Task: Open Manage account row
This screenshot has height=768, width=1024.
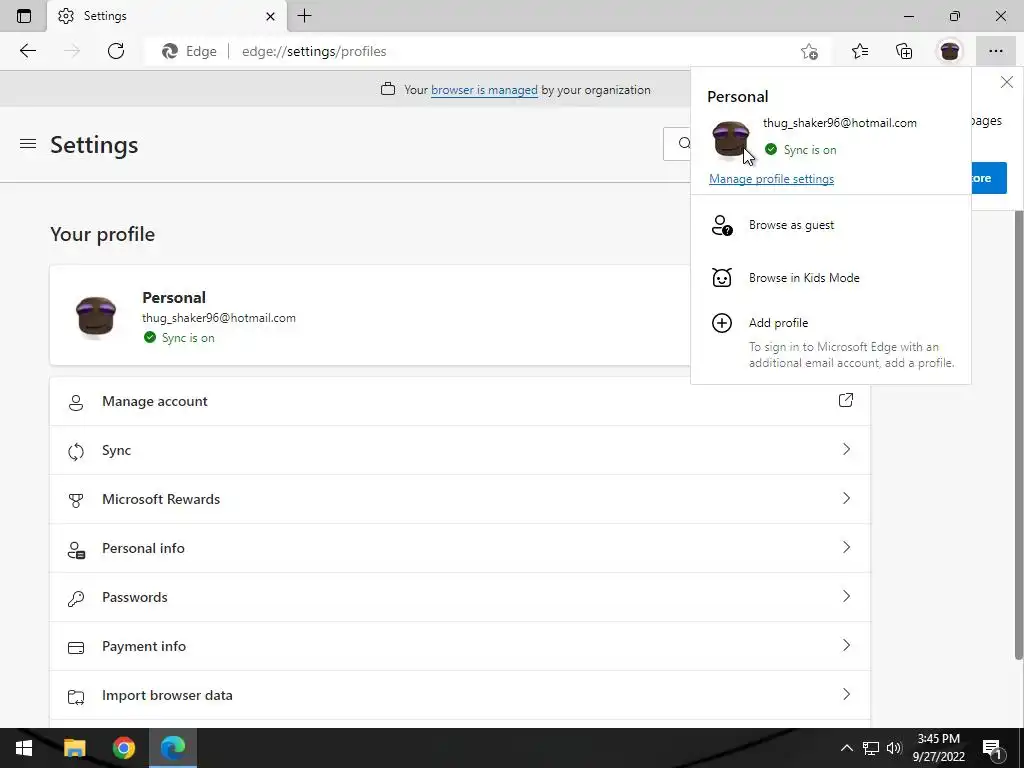Action: point(460,401)
